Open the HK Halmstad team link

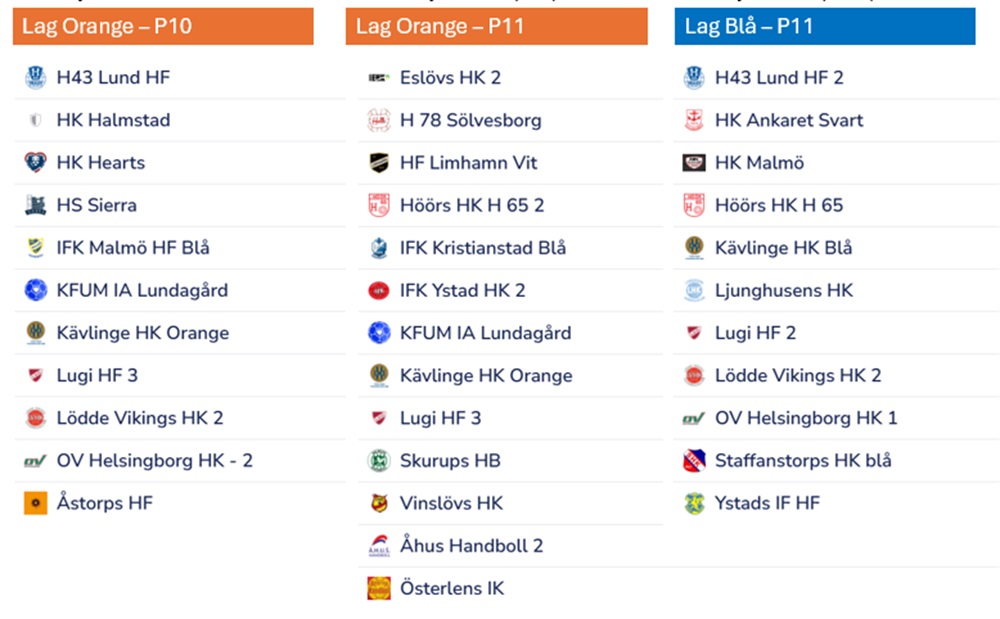pyautogui.click(x=114, y=120)
